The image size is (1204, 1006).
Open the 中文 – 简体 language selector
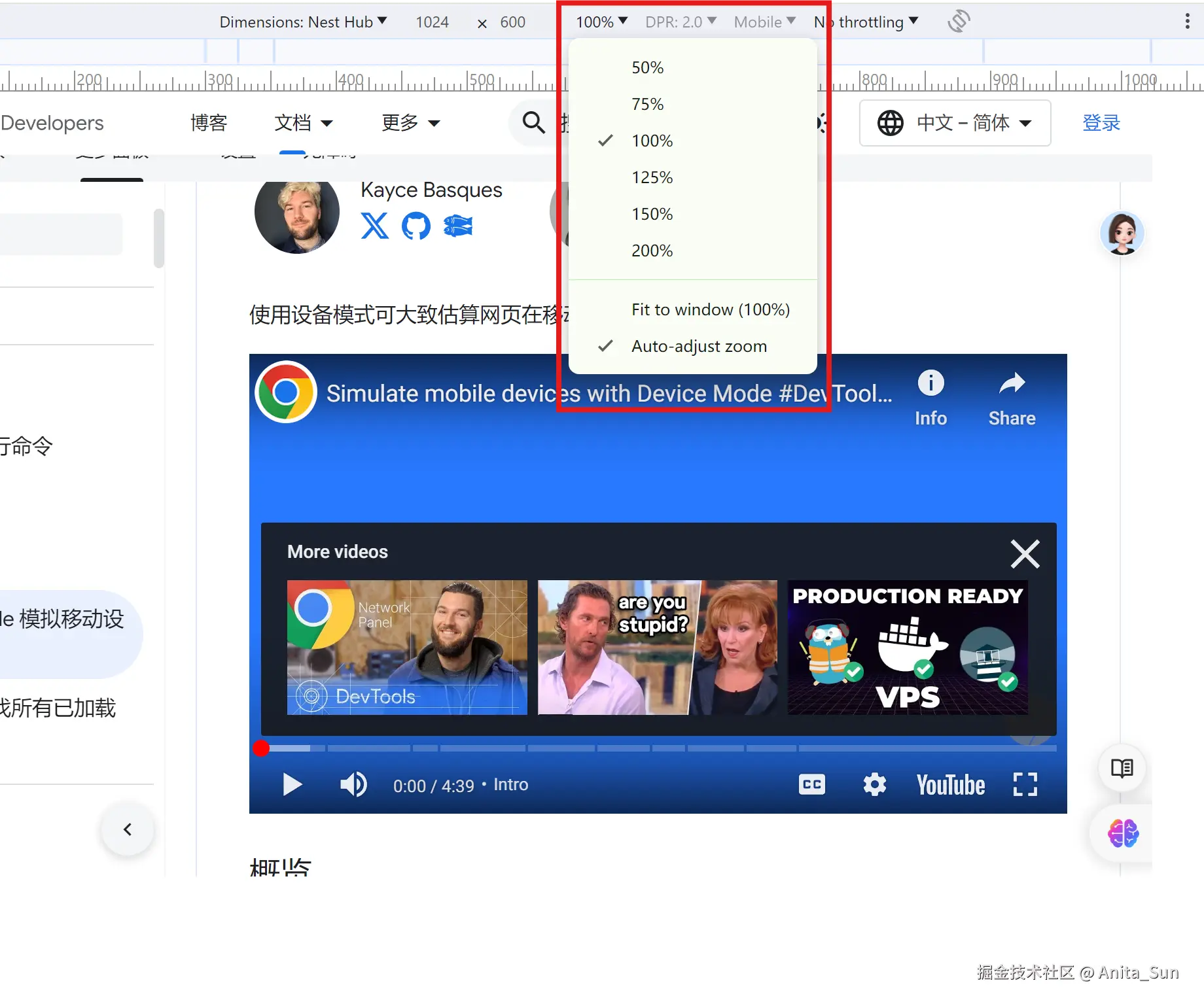coord(955,122)
